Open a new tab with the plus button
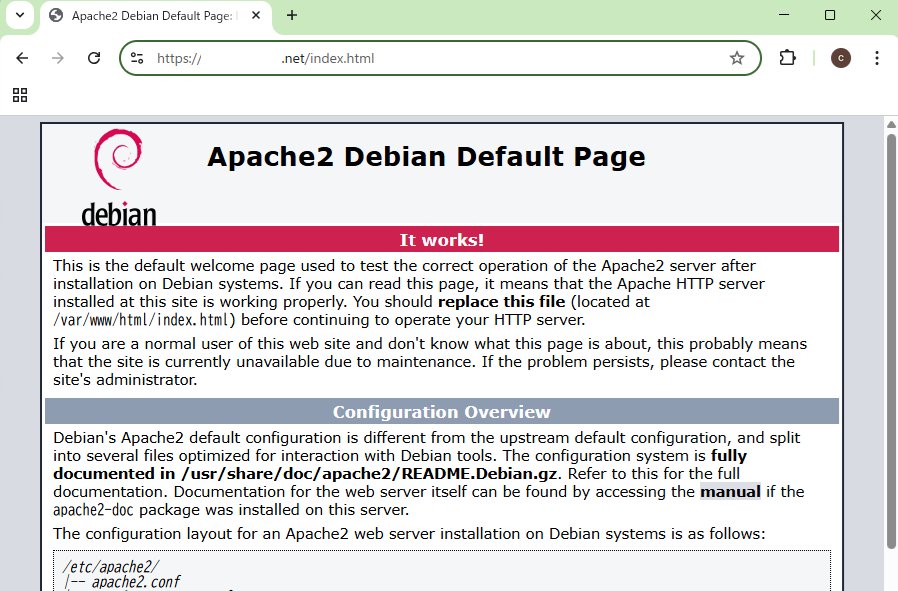Viewport: 898px width, 591px height. (x=292, y=15)
